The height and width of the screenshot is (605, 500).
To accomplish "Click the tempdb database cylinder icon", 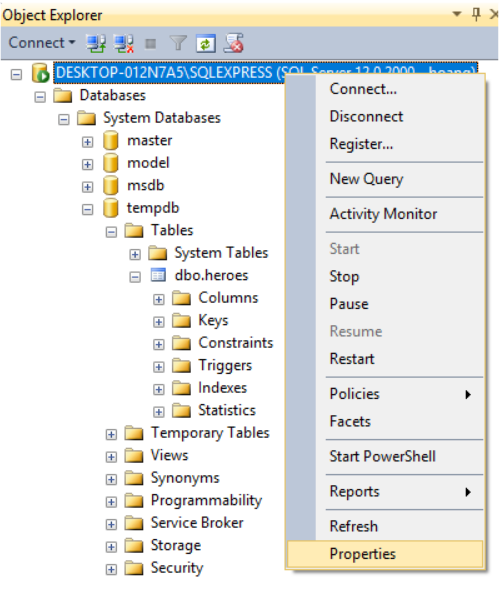I will 111,208.
